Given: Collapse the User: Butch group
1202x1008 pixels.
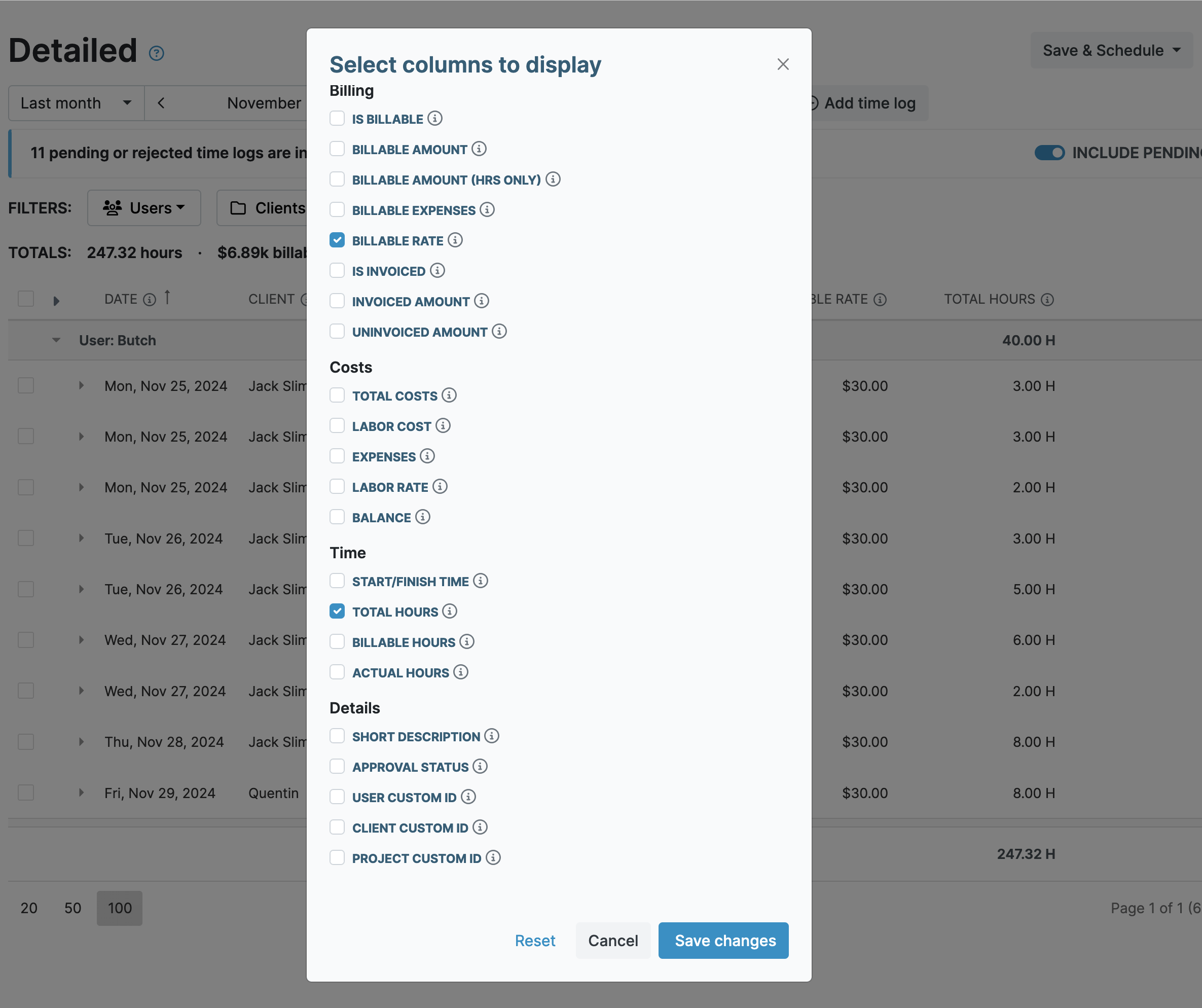Looking at the screenshot, I should (56, 340).
